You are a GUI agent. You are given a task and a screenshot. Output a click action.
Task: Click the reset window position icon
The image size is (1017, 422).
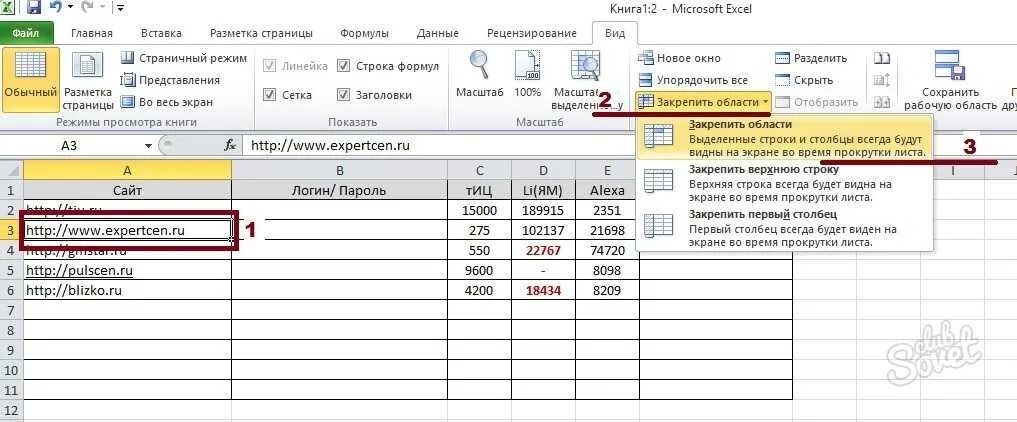pyautogui.click(x=881, y=102)
